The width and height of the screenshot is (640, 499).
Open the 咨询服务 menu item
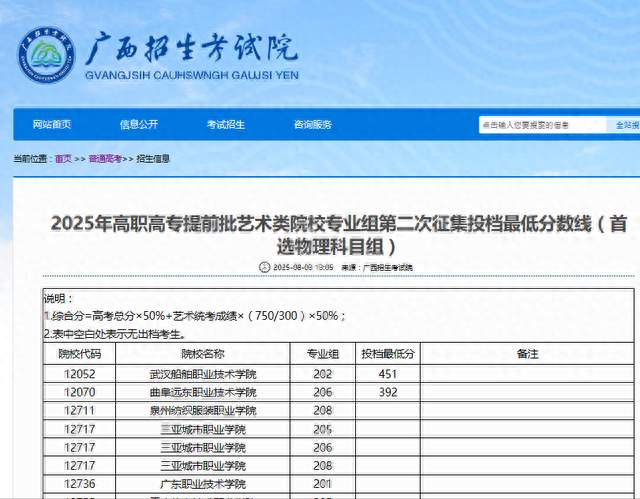tap(313, 124)
